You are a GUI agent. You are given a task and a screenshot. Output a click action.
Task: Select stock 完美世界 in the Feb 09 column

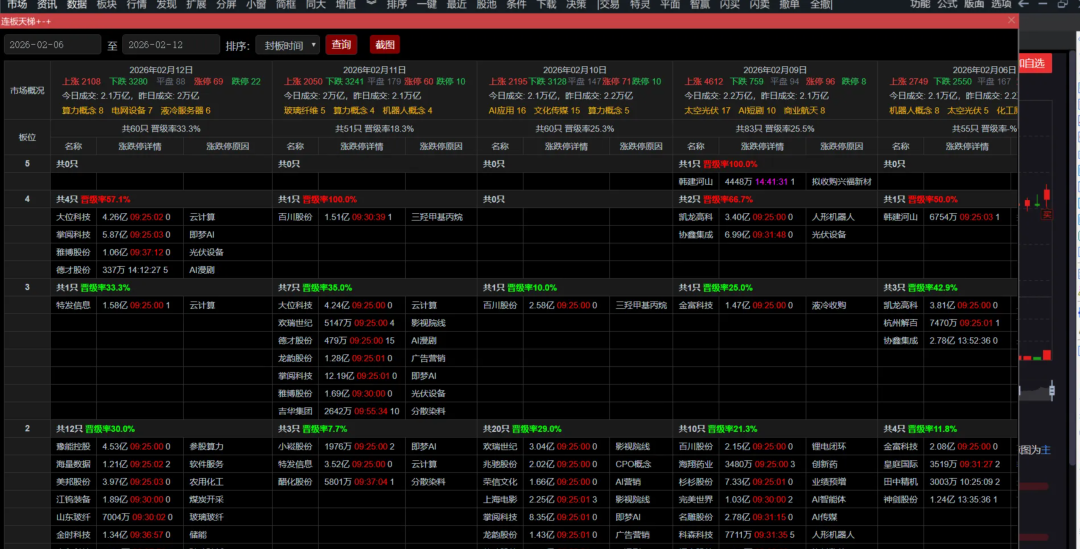click(696, 499)
